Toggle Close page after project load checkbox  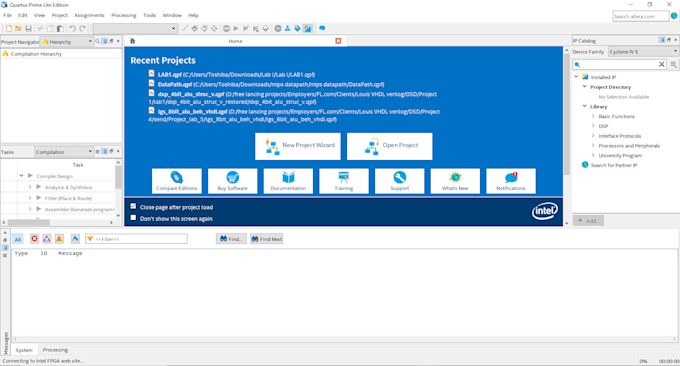[x=133, y=206]
